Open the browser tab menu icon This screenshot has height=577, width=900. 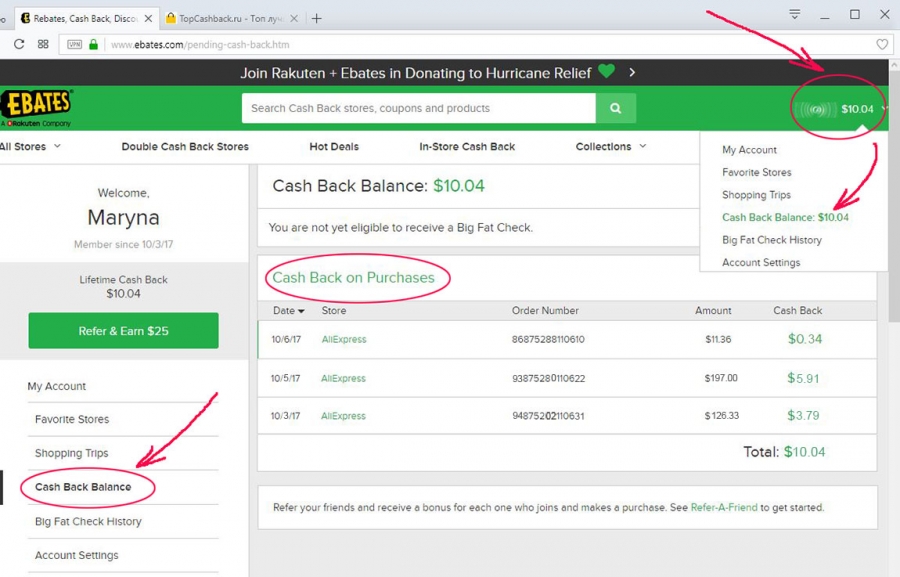tap(795, 14)
